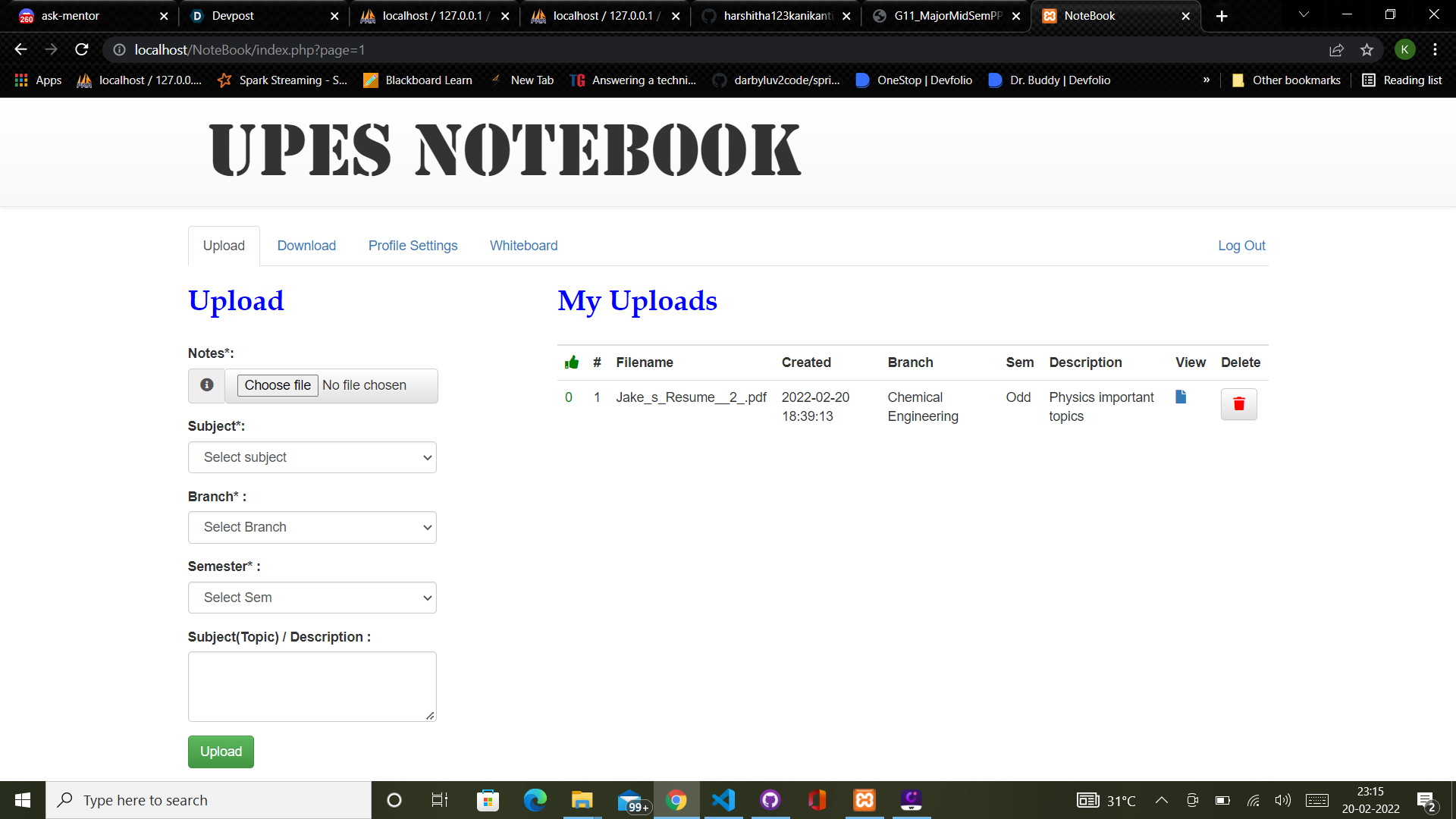1456x819 pixels.
Task: Open the Select Branch dropdown
Action: pyautogui.click(x=312, y=527)
